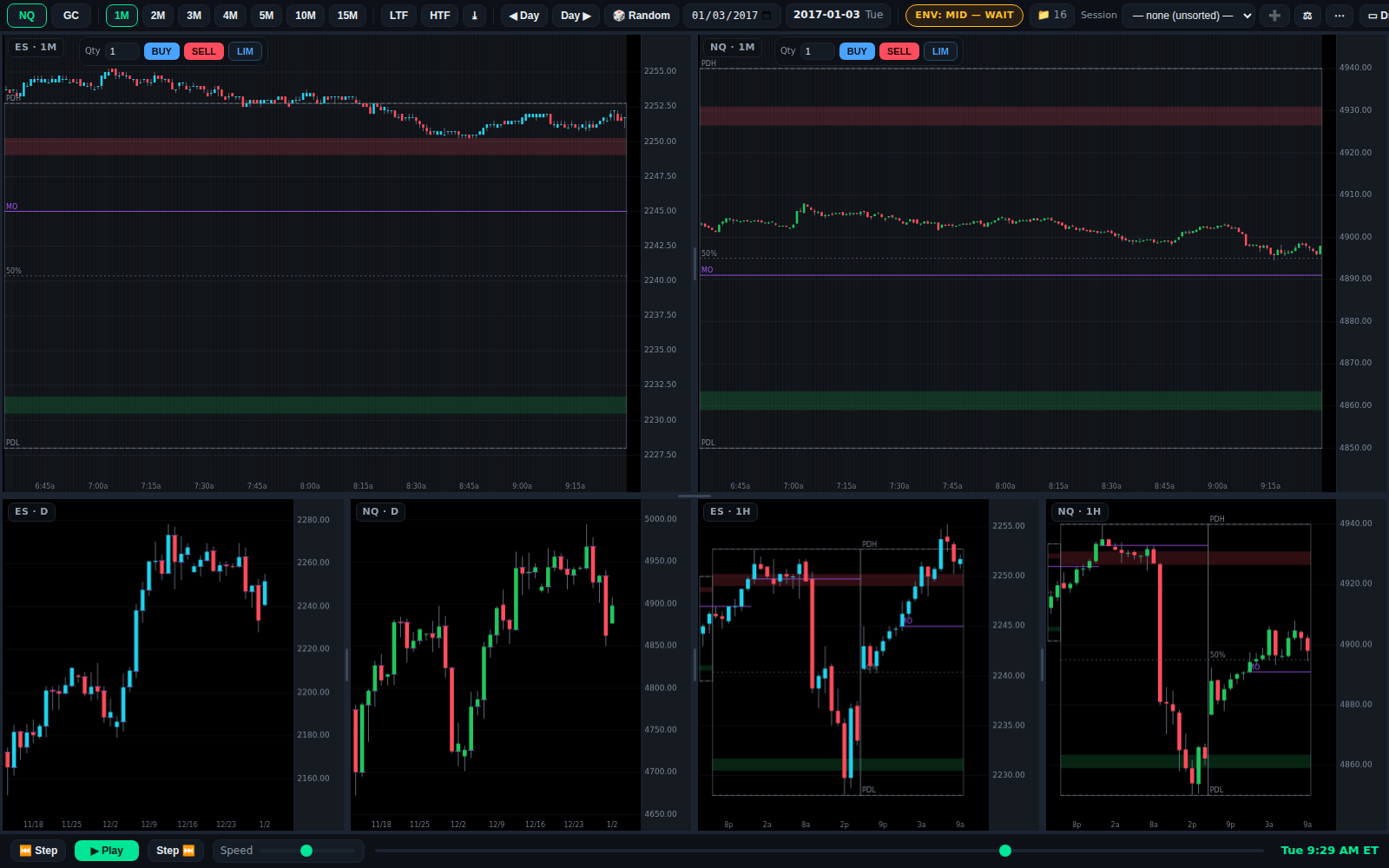Click the download arrow icon in toolbar
The height and width of the screenshot is (868, 1389).
tap(474, 16)
